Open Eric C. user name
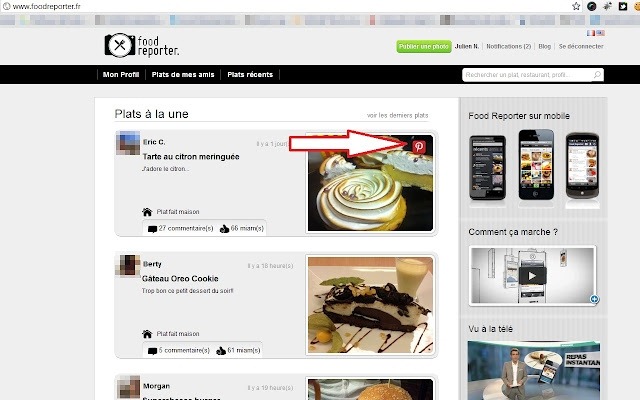The width and height of the screenshot is (640, 400). pos(154,142)
